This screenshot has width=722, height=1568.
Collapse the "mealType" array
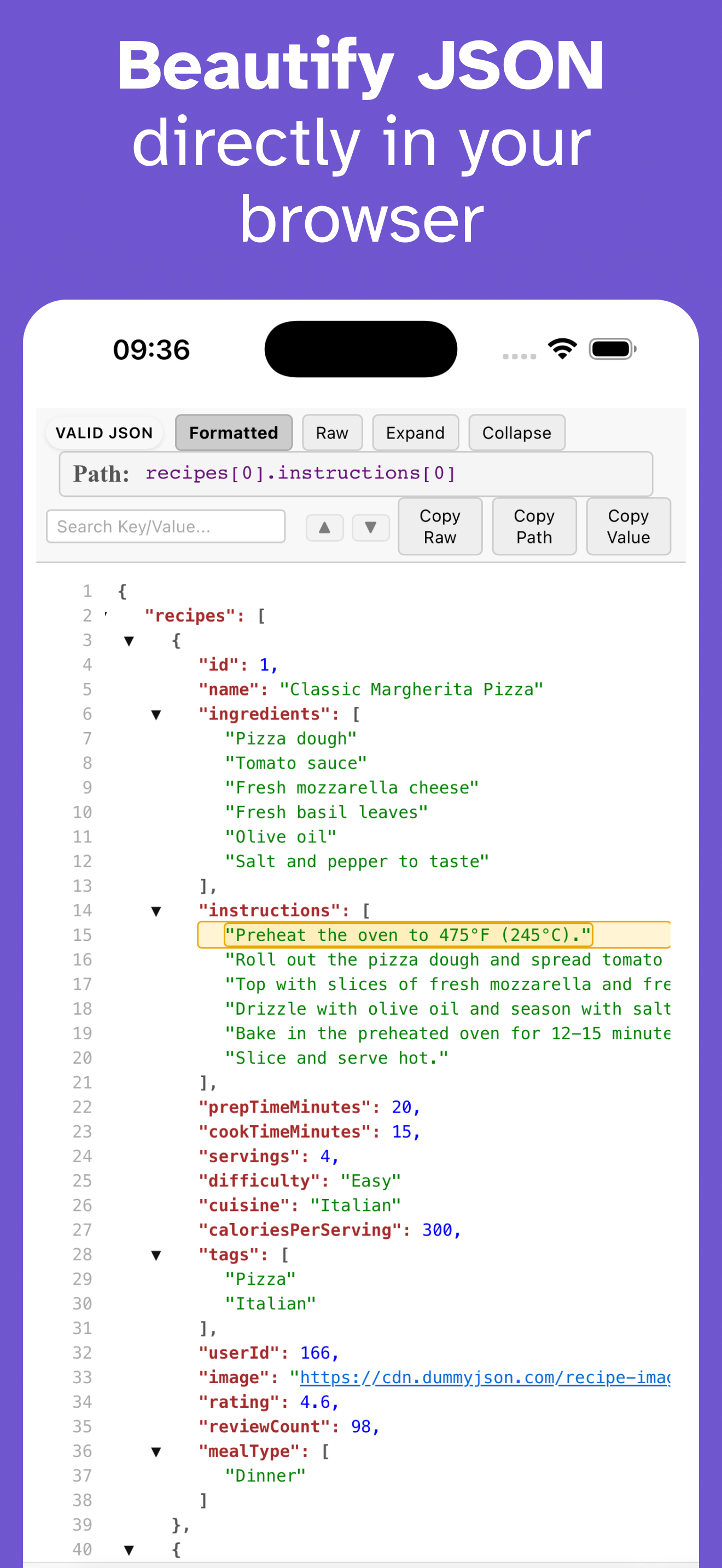click(x=156, y=1452)
